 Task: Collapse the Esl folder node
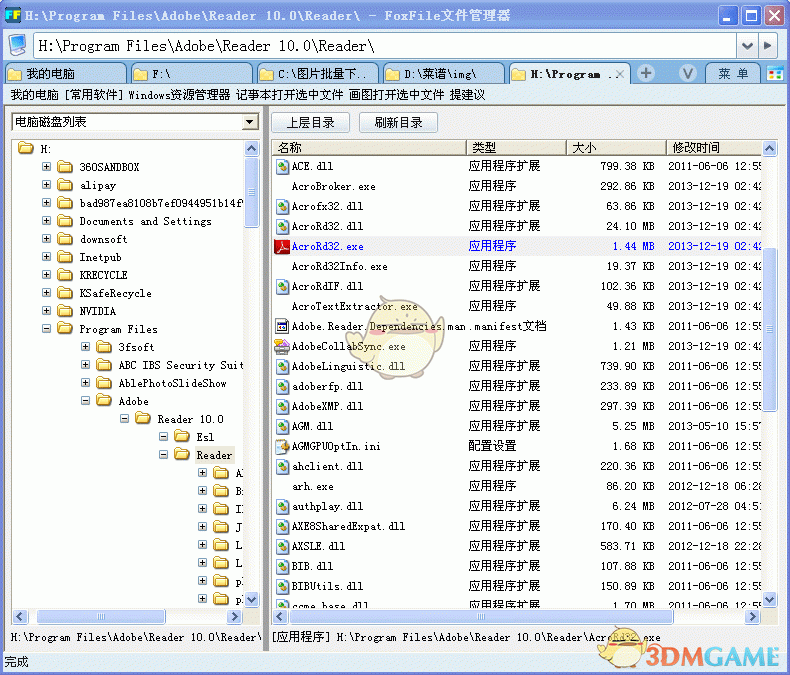point(163,436)
